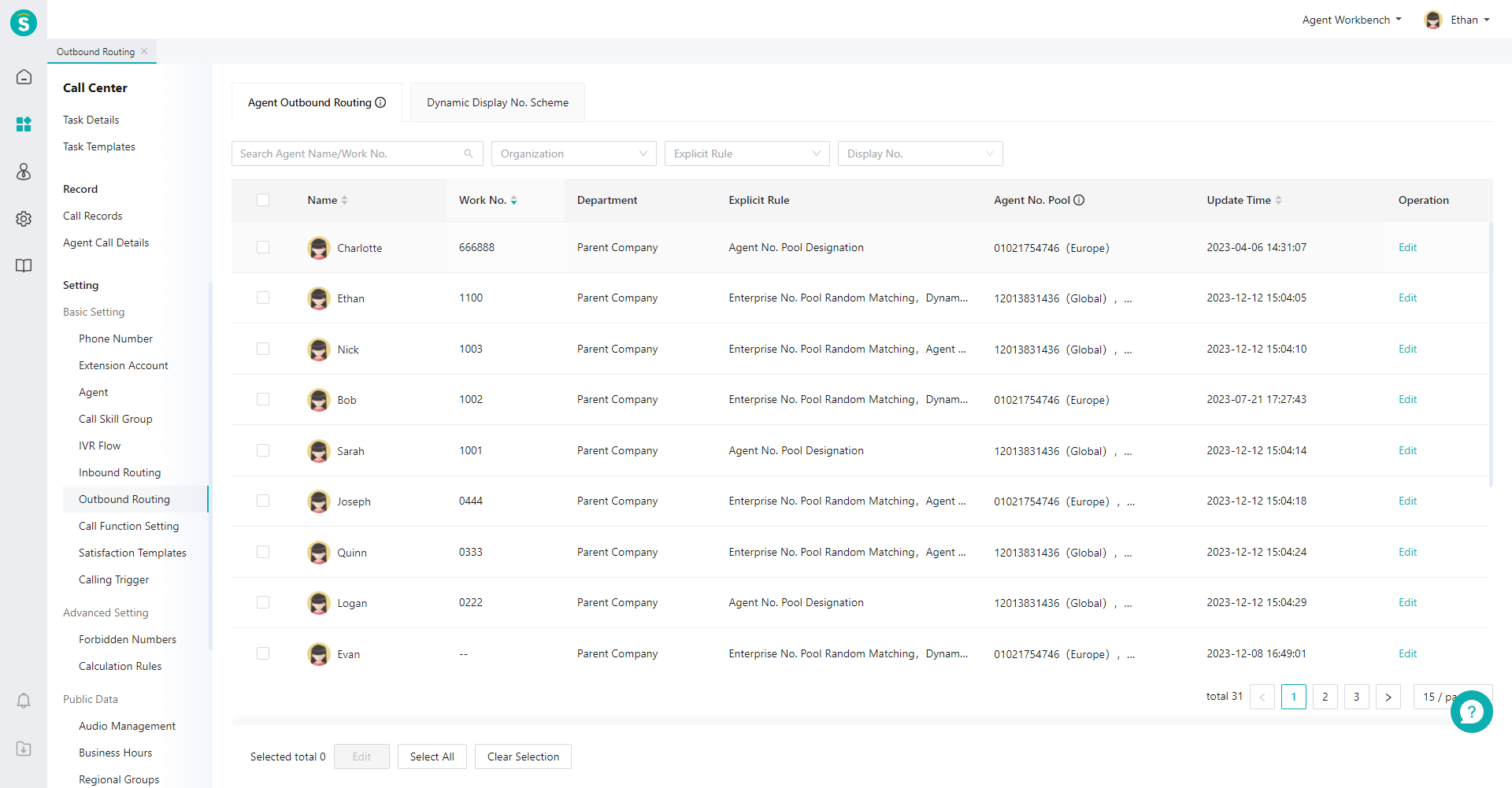Open the Display No. filter dropdown
The width and height of the screenshot is (1512, 788).
pos(921,154)
